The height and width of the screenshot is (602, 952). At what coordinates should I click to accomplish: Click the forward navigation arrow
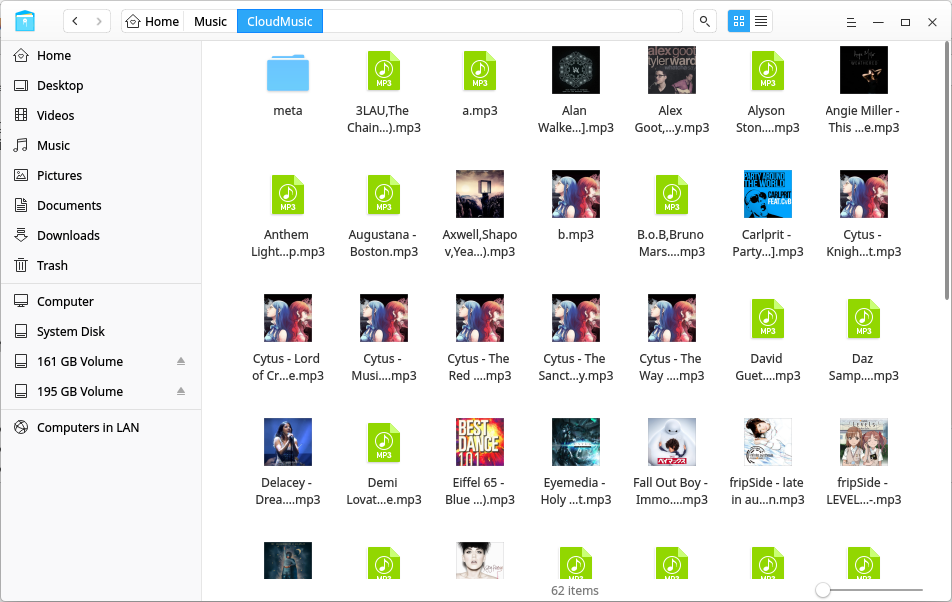99,21
